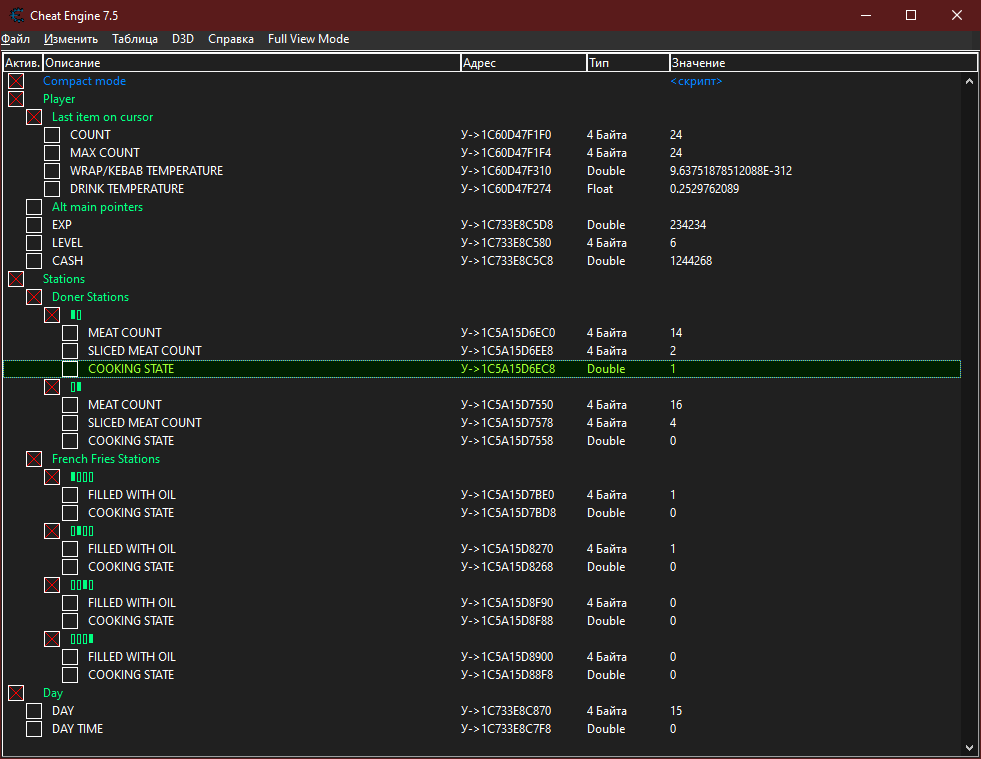
Task: Open the Файл menu
Action: pyautogui.click(x=16, y=39)
